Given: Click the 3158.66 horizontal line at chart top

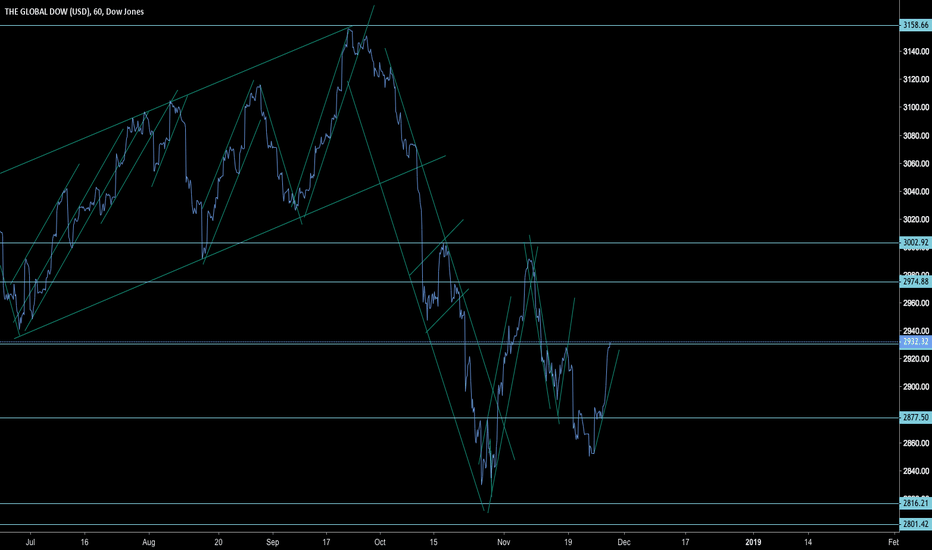Looking at the screenshot, I should [449, 26].
